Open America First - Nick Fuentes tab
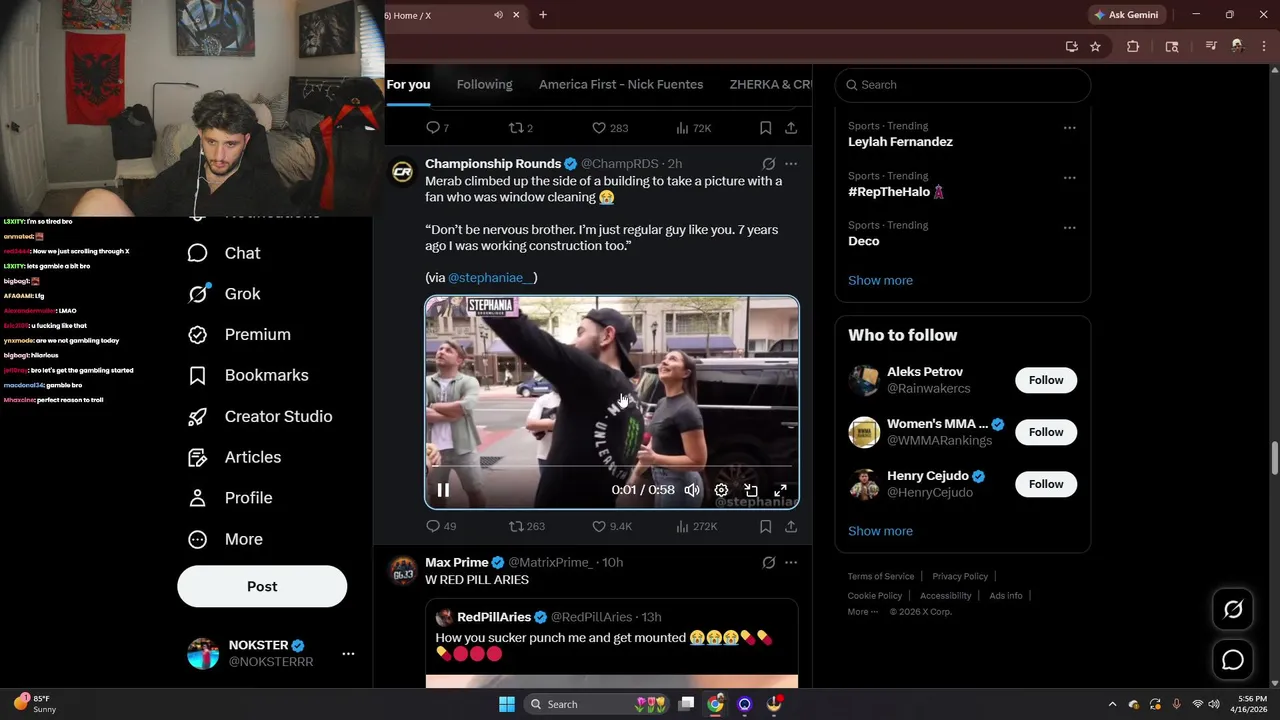1280x720 pixels. click(621, 85)
